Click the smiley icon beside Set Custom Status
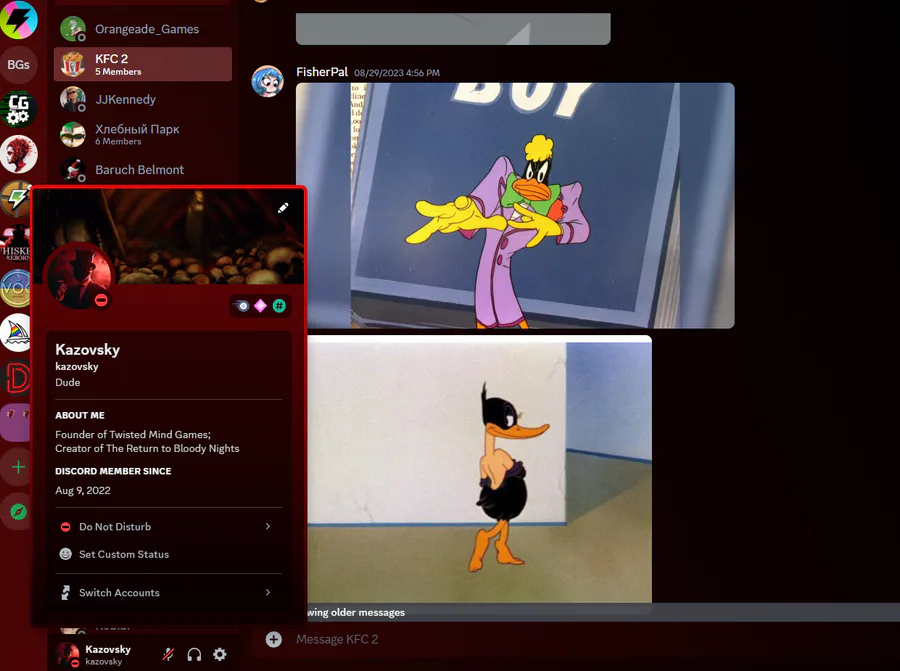The height and width of the screenshot is (671, 900). click(x=66, y=554)
